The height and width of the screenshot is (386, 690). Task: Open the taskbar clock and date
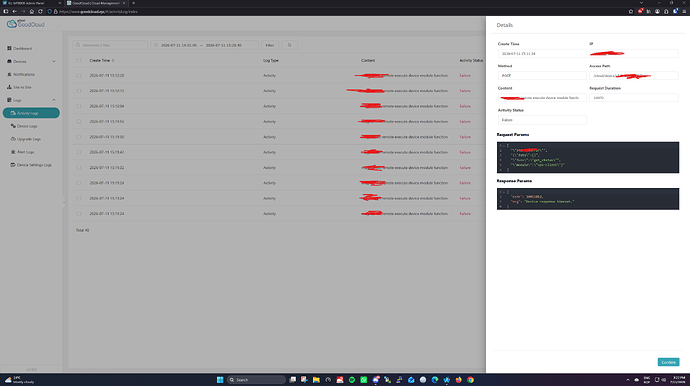(x=679, y=379)
